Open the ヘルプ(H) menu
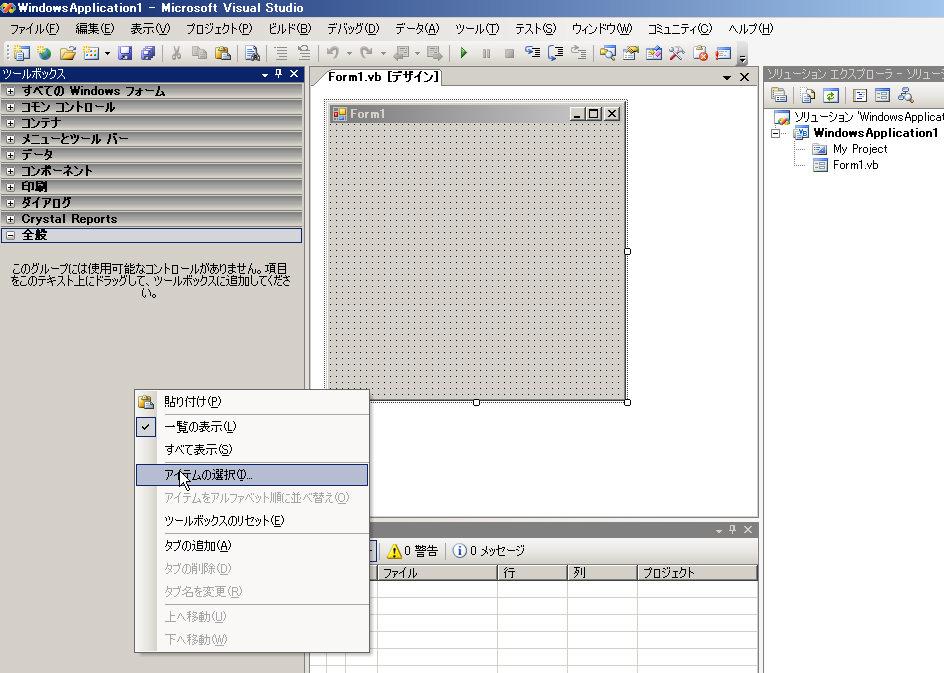The height and width of the screenshot is (673, 944). pyautogui.click(x=750, y=29)
